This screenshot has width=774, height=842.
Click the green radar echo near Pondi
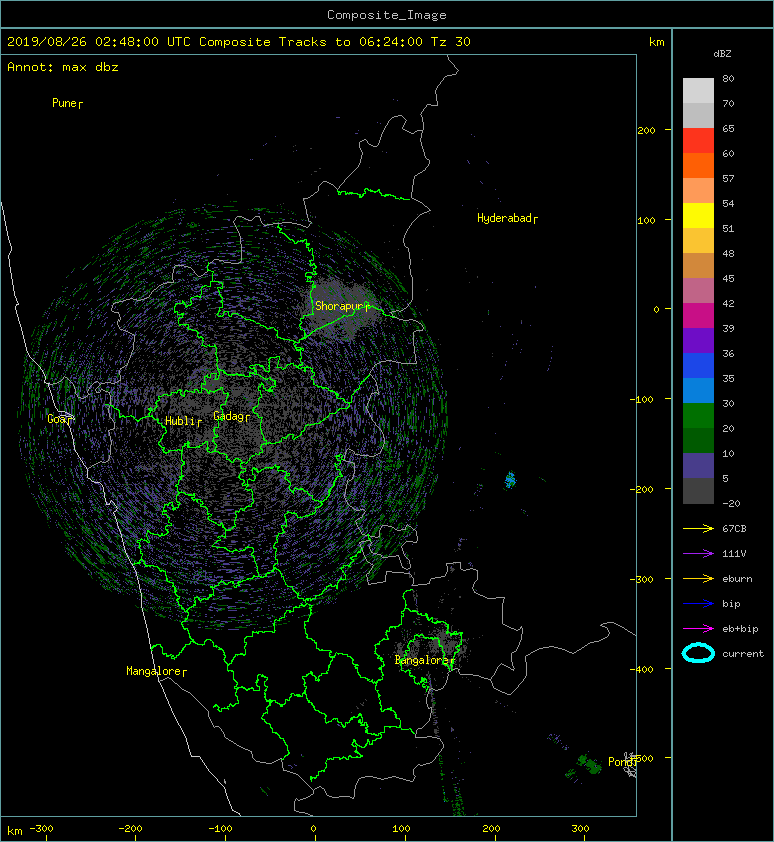pos(589,764)
